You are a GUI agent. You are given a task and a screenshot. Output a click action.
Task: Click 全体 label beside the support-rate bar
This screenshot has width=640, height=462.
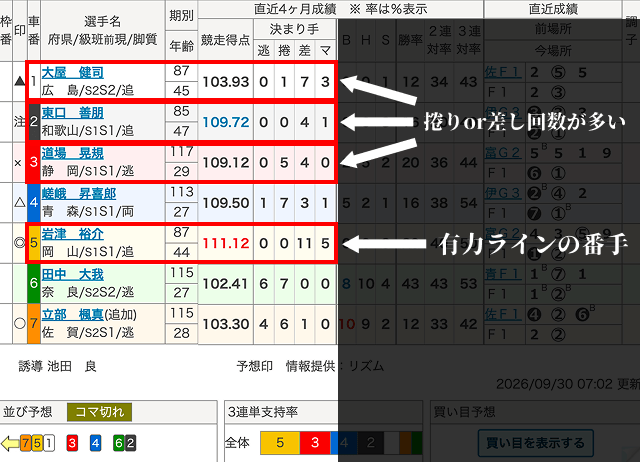(x=237, y=443)
